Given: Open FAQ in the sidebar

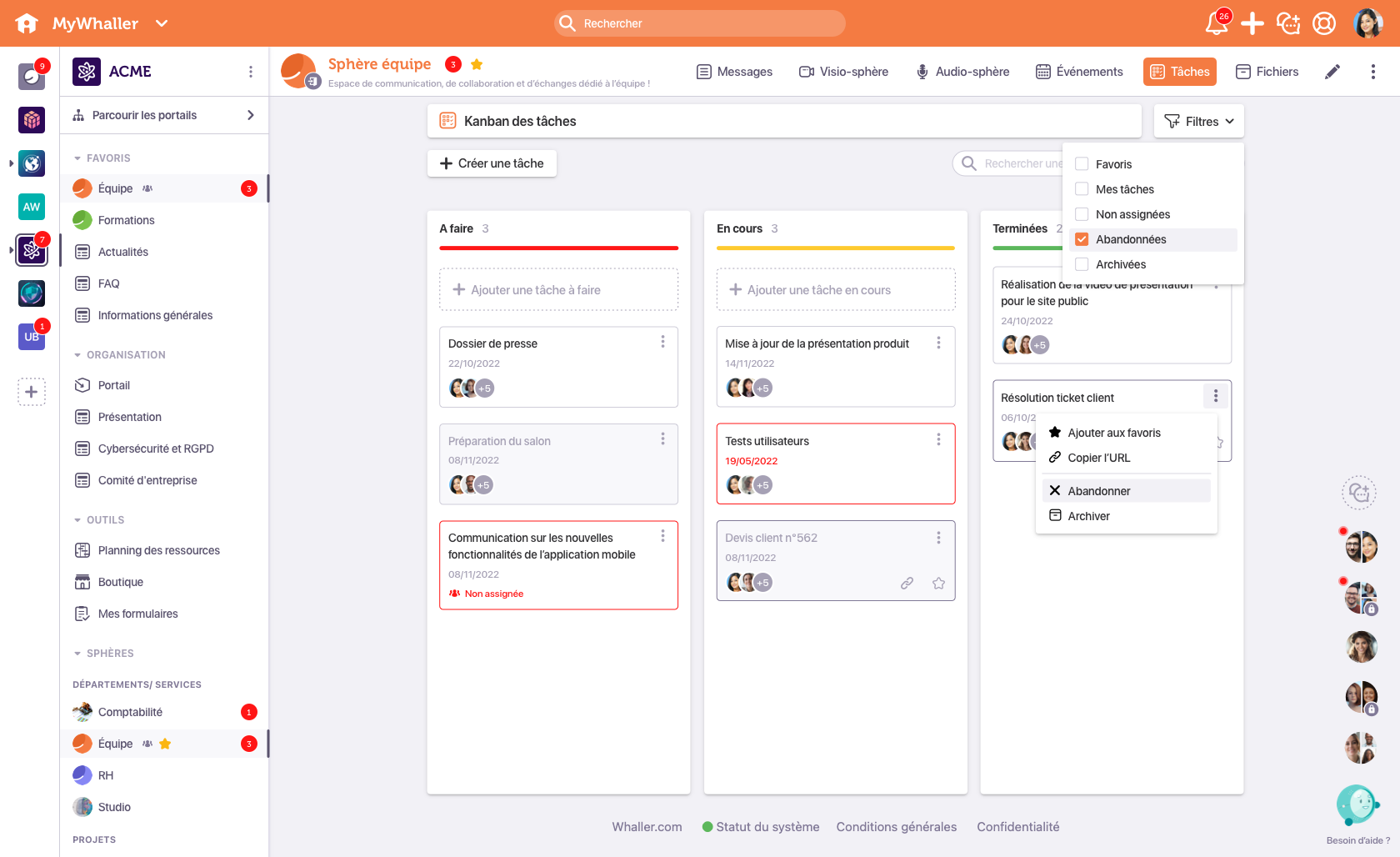Looking at the screenshot, I should point(108,283).
